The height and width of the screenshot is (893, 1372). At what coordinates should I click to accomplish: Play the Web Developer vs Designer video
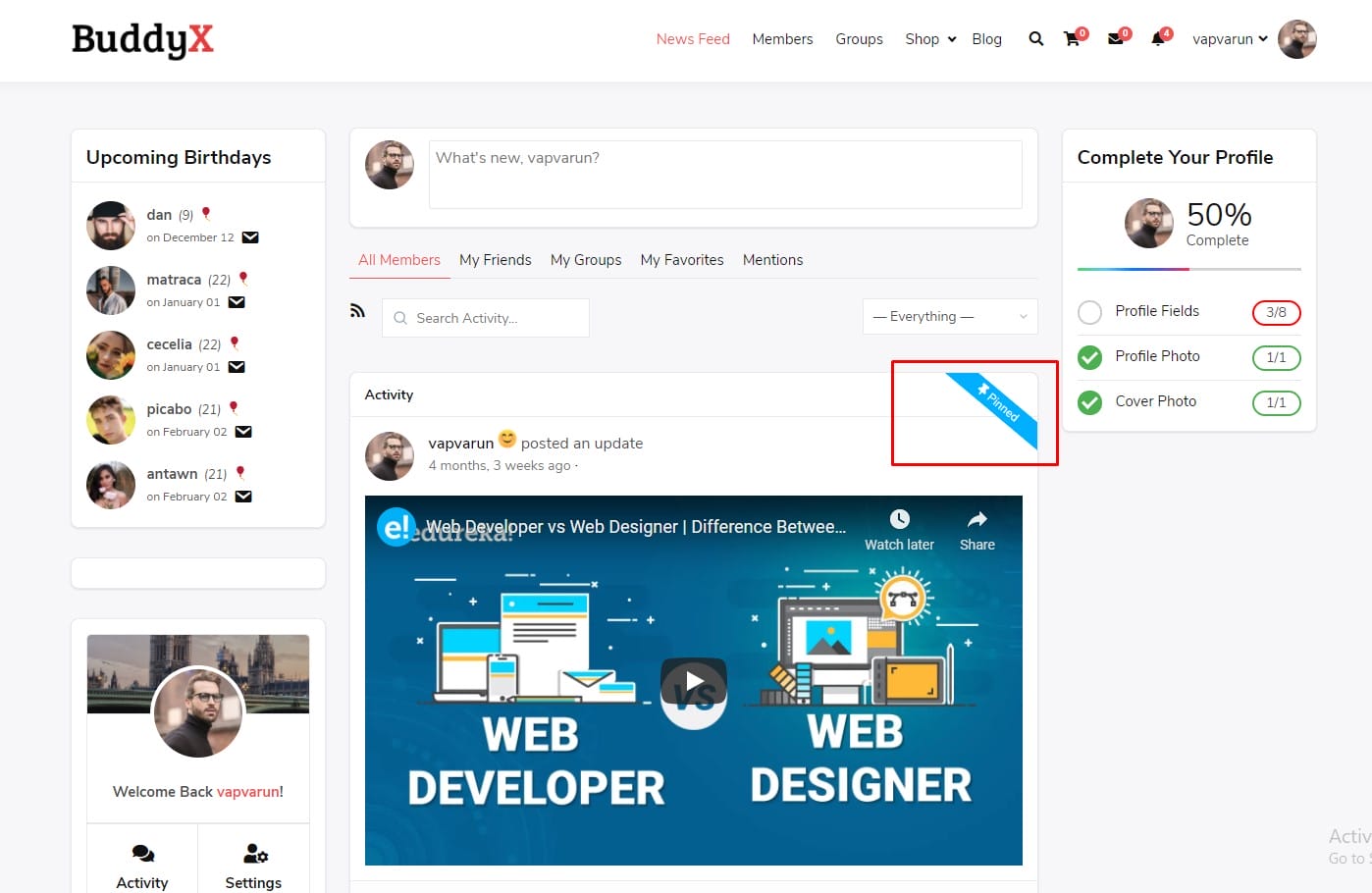pos(694,681)
